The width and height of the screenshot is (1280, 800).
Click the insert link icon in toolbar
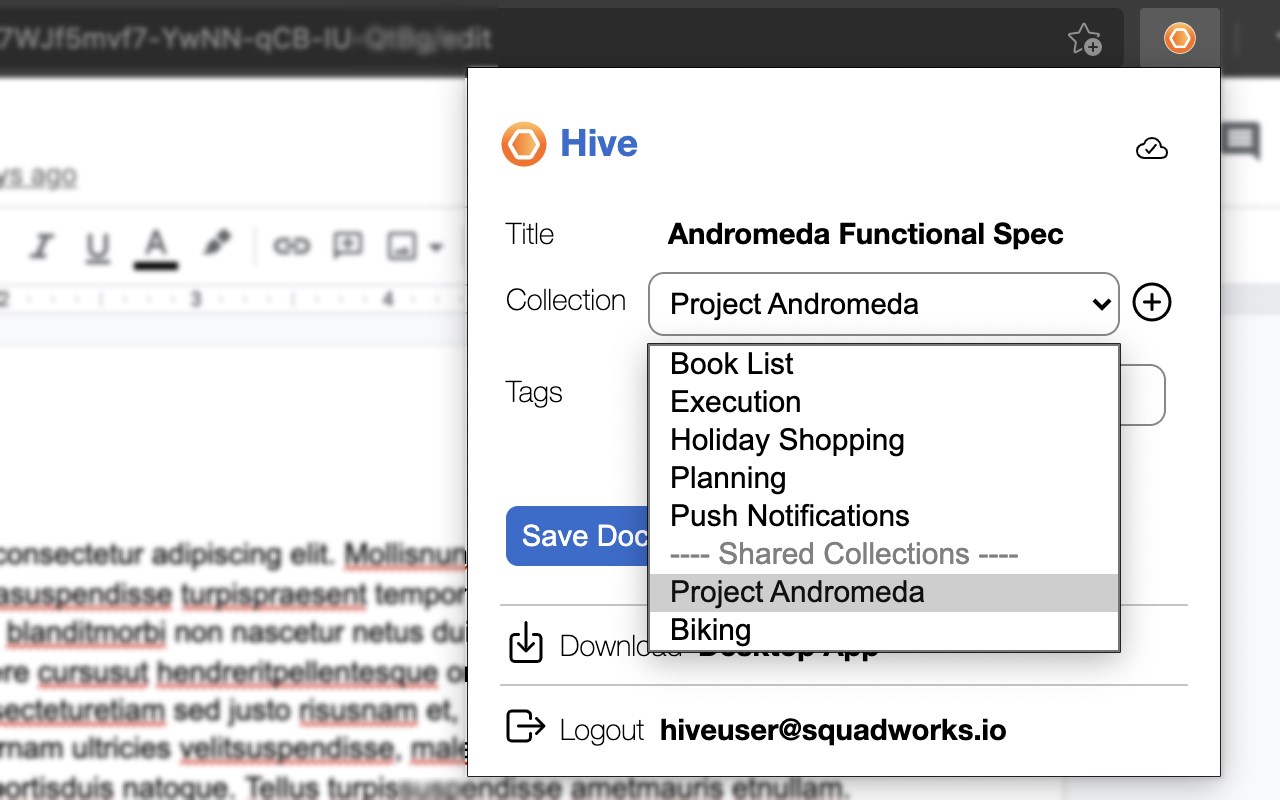pos(291,245)
